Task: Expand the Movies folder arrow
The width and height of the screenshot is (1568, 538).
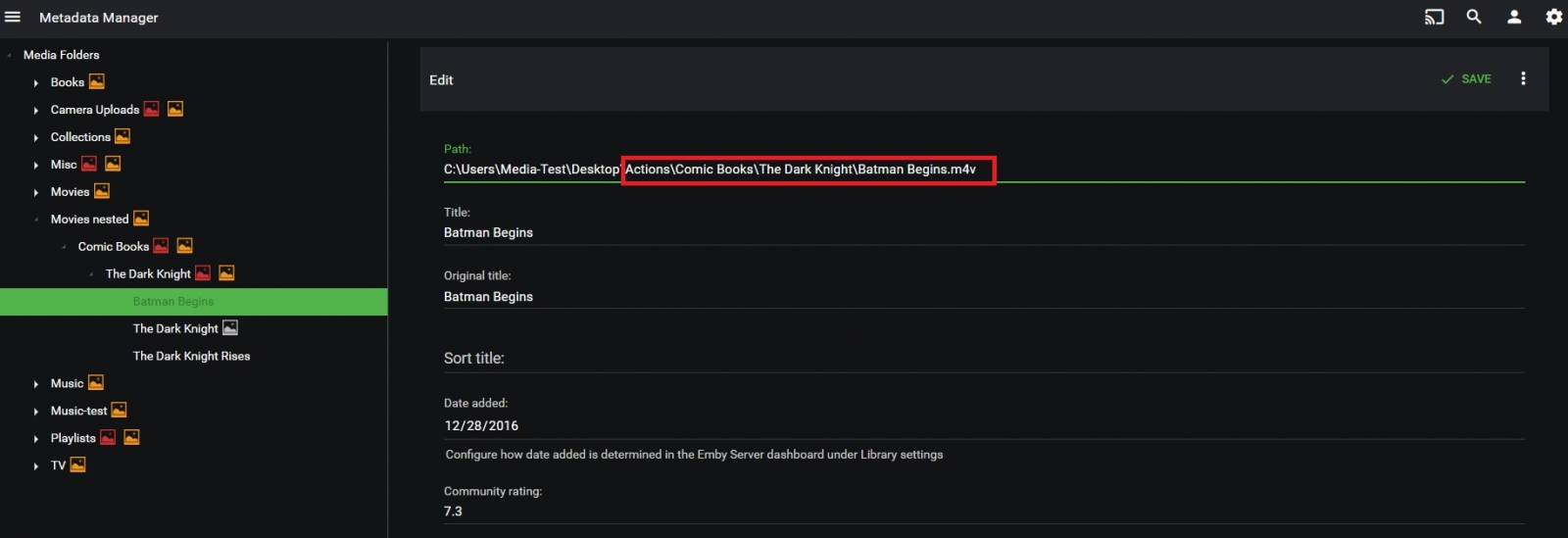Action: coord(36,192)
